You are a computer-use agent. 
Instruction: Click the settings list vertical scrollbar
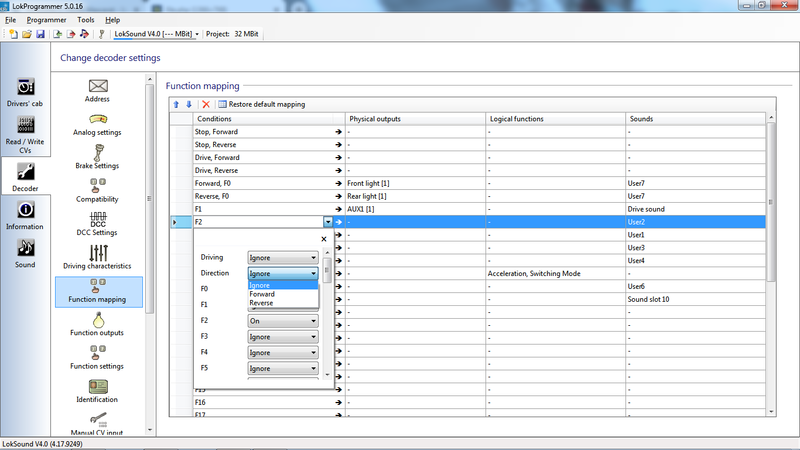tap(149, 199)
